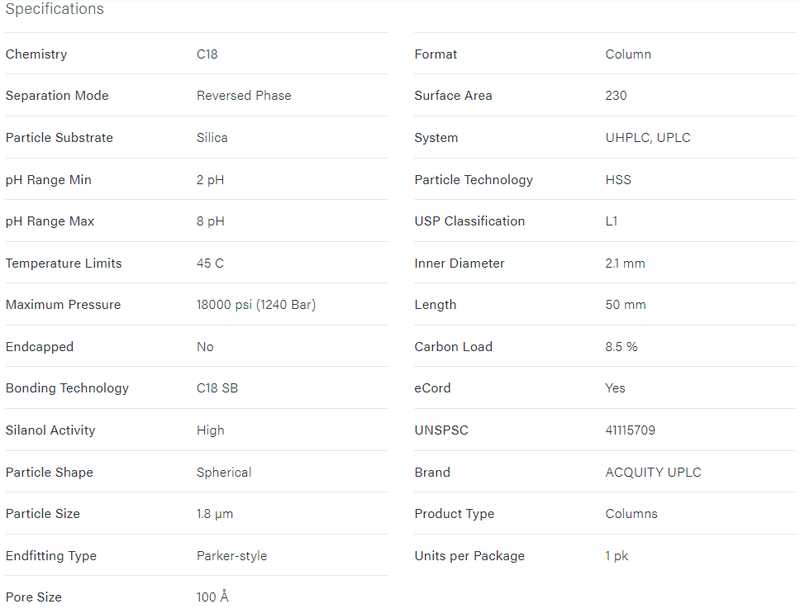Click the Silanol Activity High value
The width and height of the screenshot is (800, 608).
point(211,430)
